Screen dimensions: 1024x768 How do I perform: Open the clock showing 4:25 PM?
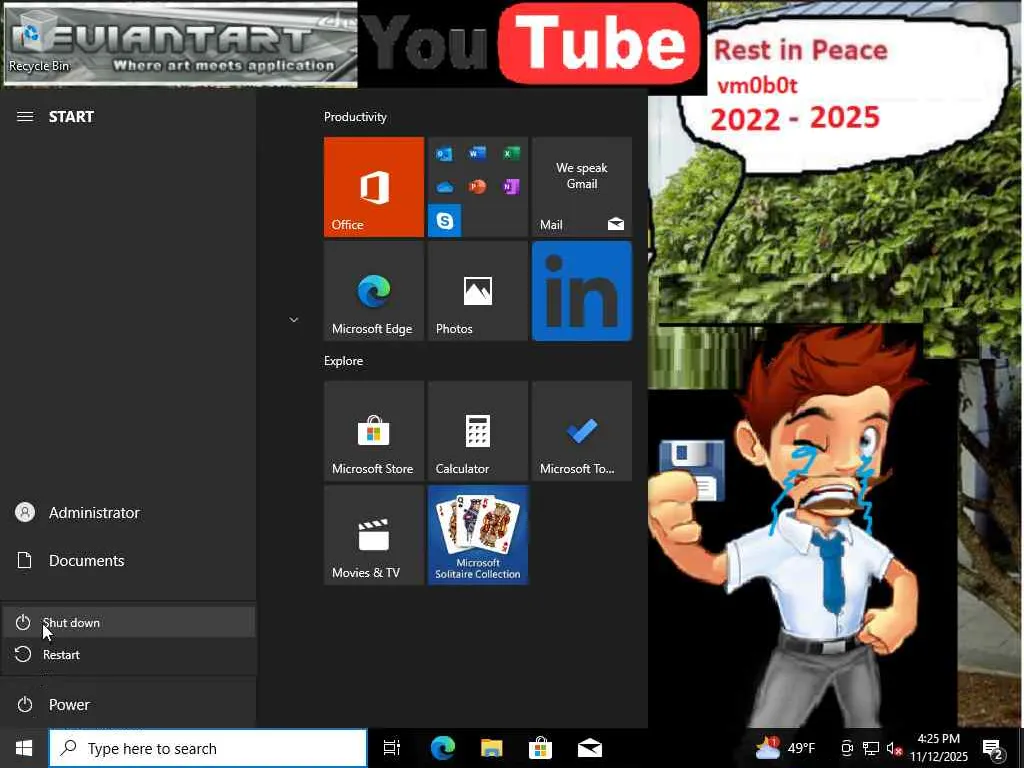(939, 748)
